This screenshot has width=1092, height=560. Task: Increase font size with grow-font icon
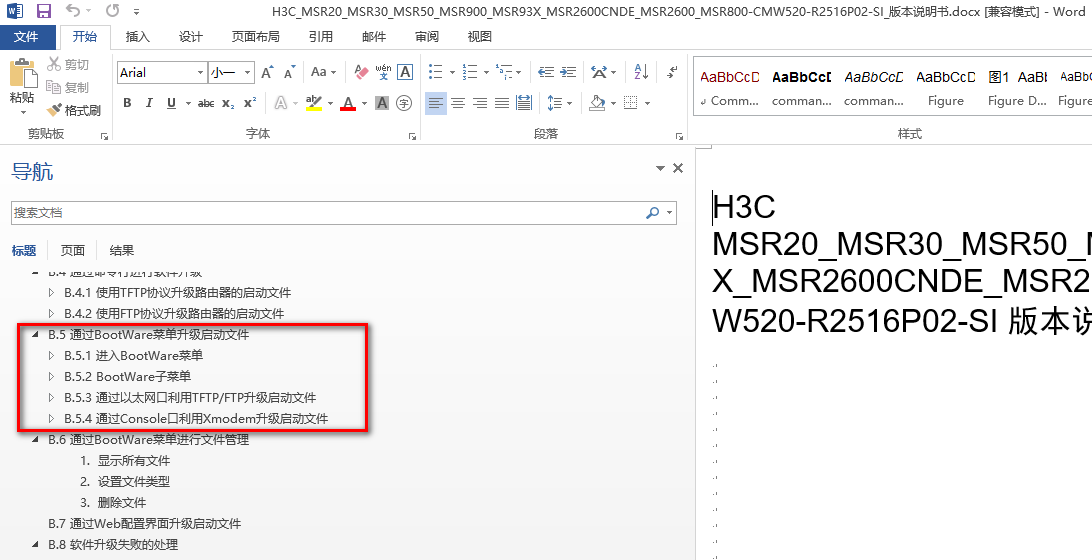coord(267,72)
